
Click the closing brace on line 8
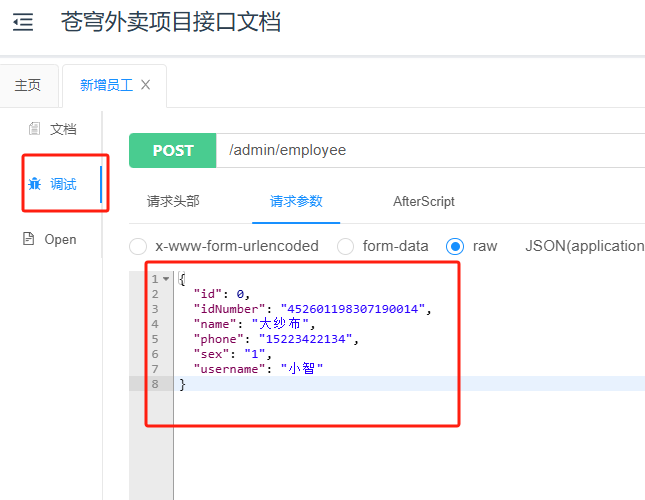tap(182, 384)
